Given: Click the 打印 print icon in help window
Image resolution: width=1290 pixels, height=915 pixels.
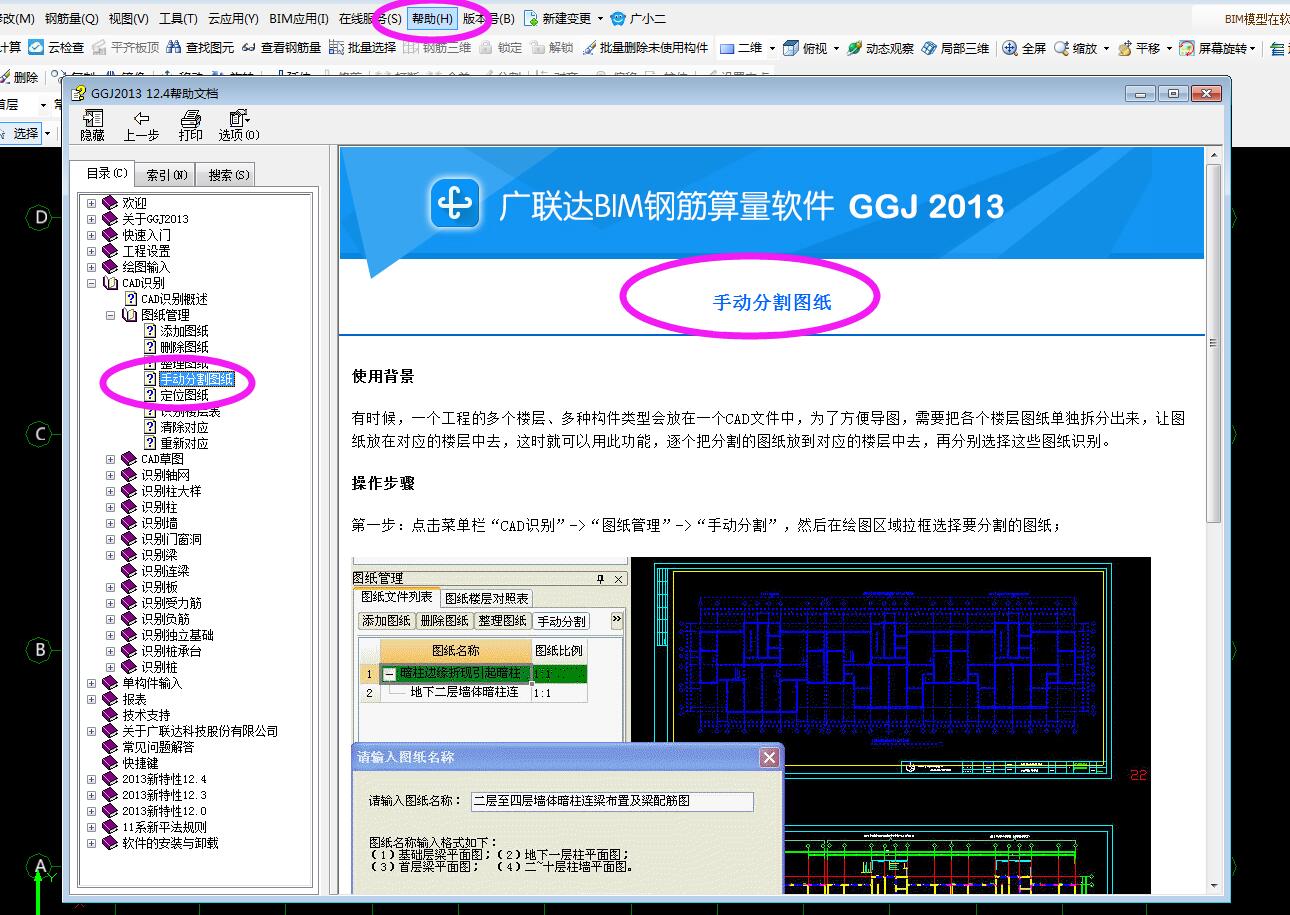Looking at the screenshot, I should [190, 118].
